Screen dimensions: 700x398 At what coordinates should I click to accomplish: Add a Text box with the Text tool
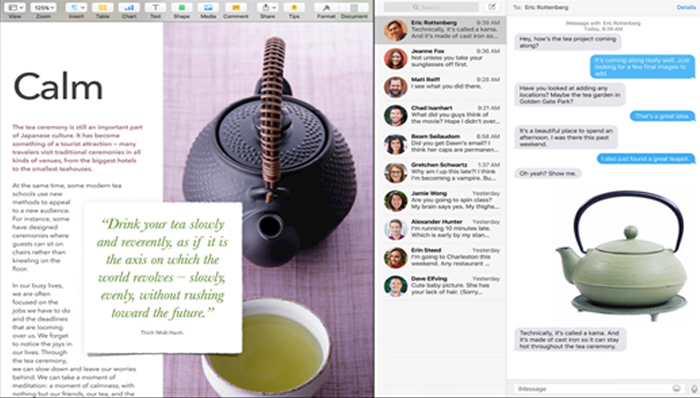tap(155, 8)
